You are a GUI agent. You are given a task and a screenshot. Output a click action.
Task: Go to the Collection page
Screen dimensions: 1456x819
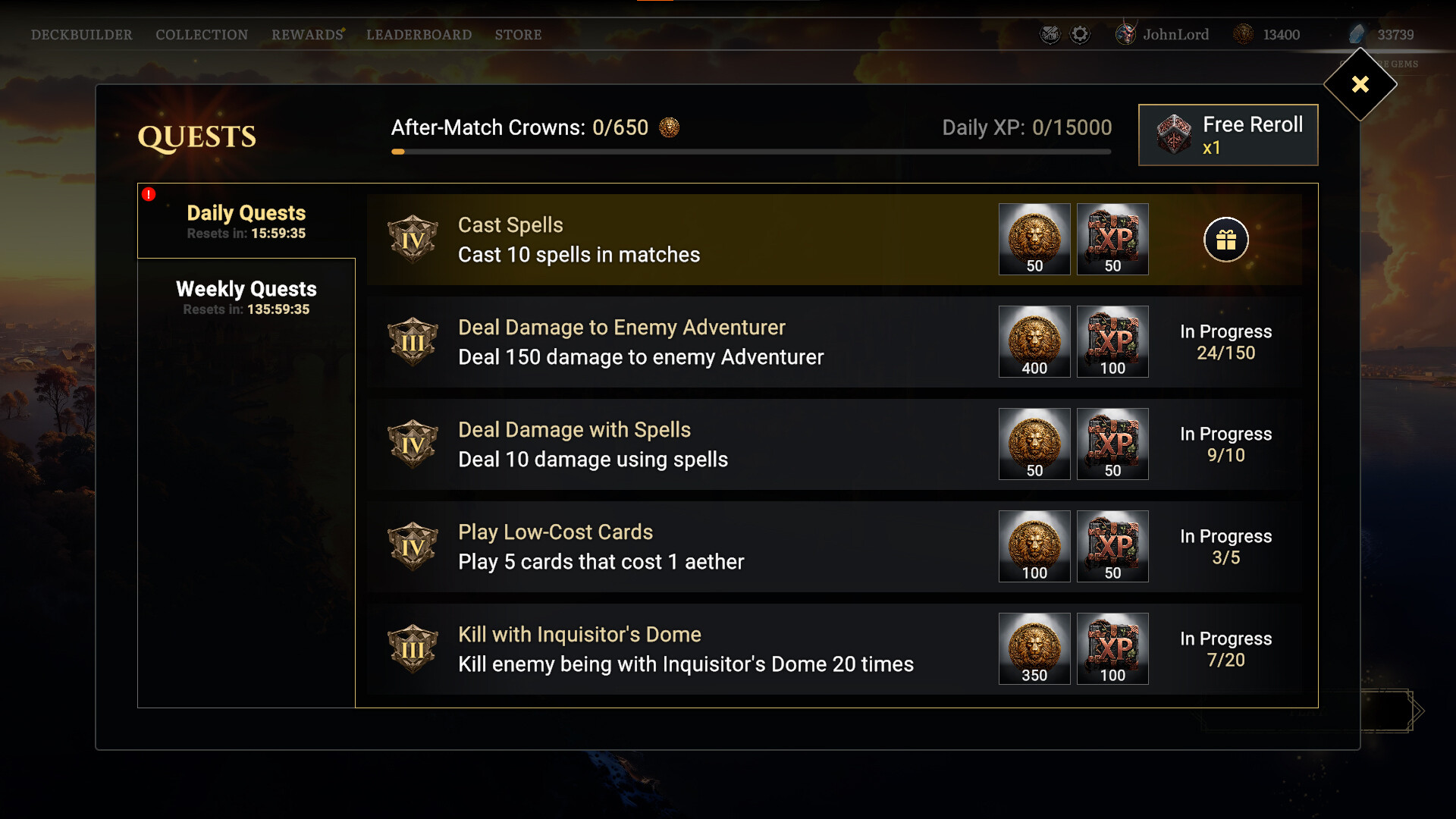tap(202, 35)
